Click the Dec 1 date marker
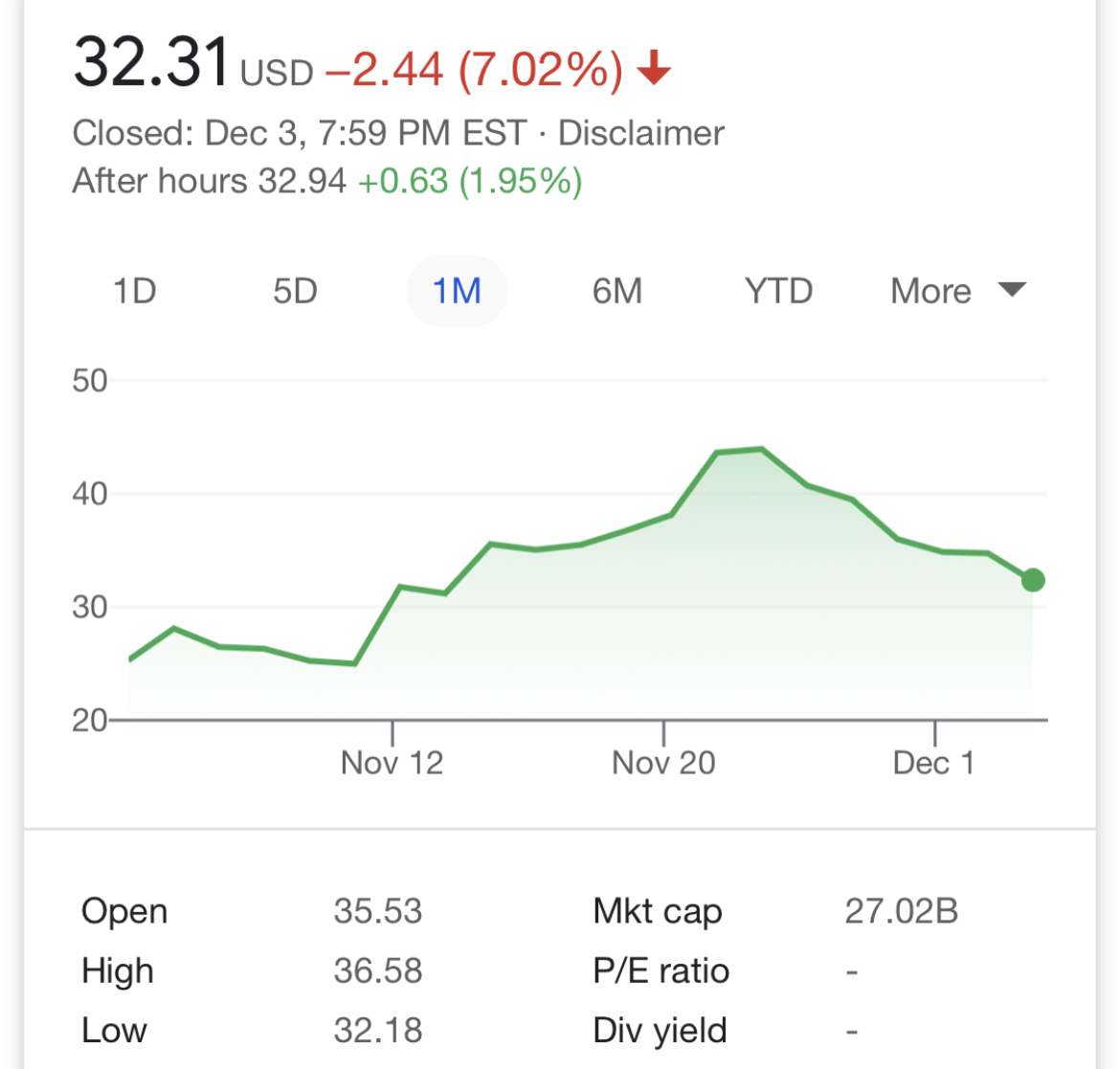Viewport: 1120px width, 1069px height. (933, 763)
